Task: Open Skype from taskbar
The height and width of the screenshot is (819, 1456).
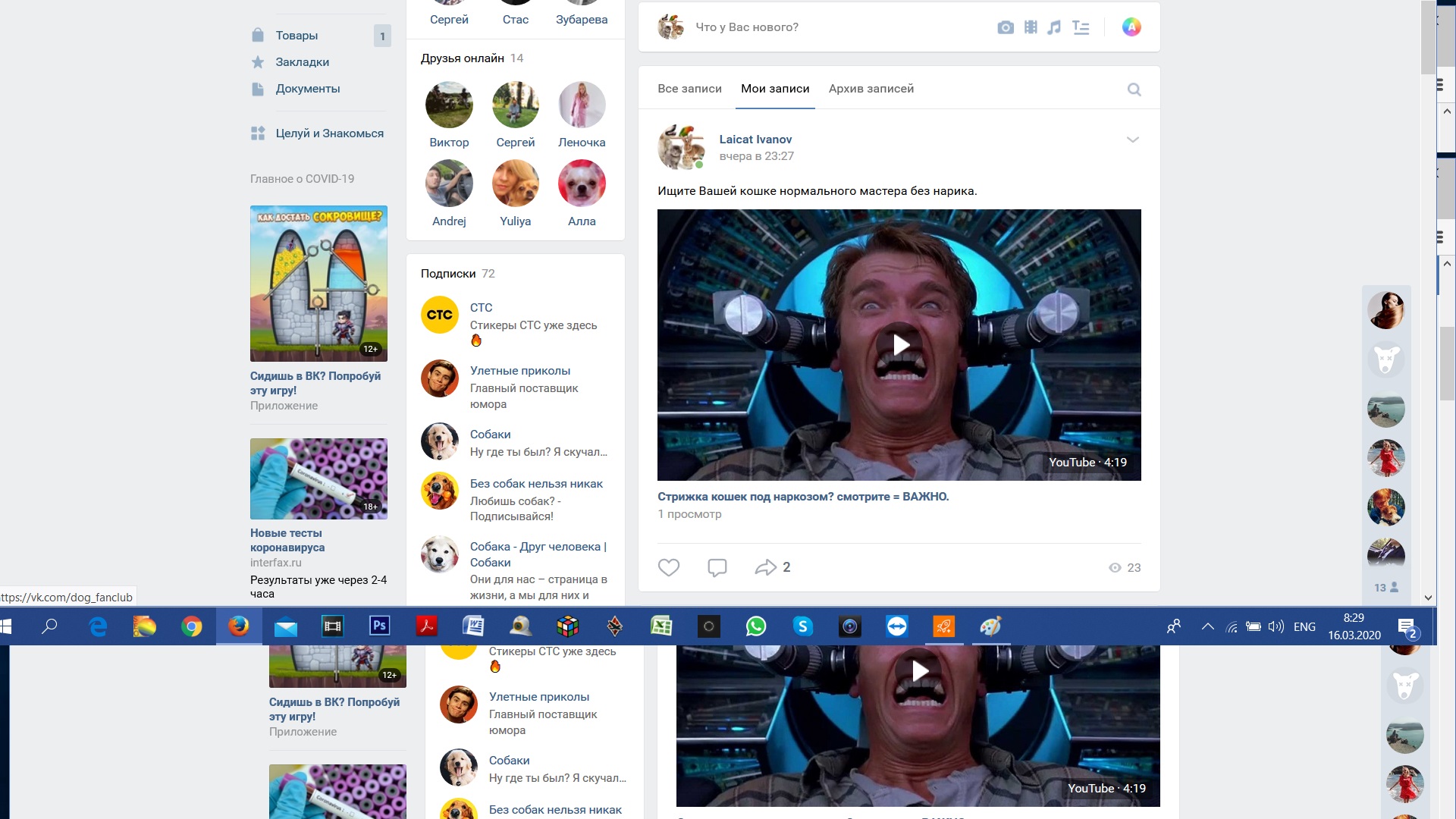Action: pos(803,626)
